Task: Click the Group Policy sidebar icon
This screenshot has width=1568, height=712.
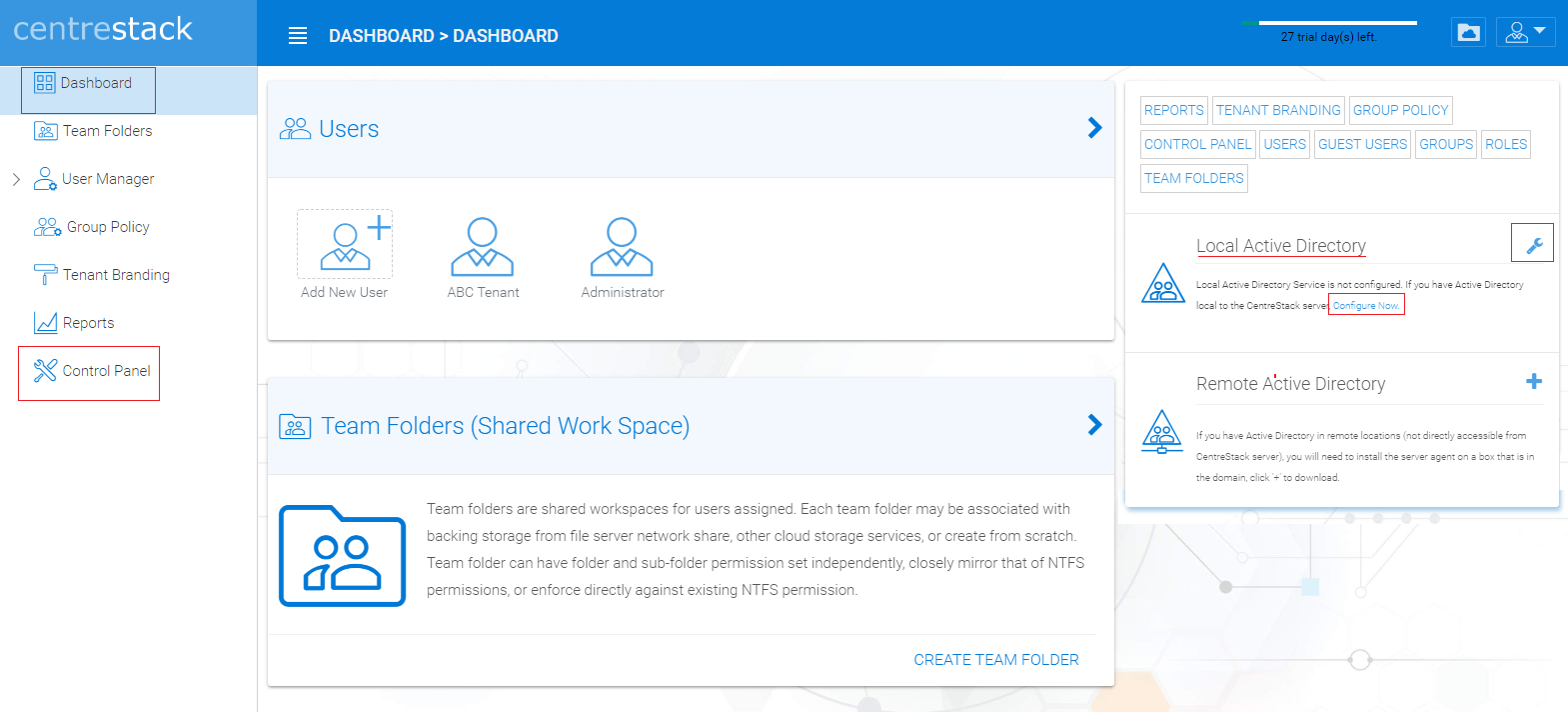Action: coord(47,227)
